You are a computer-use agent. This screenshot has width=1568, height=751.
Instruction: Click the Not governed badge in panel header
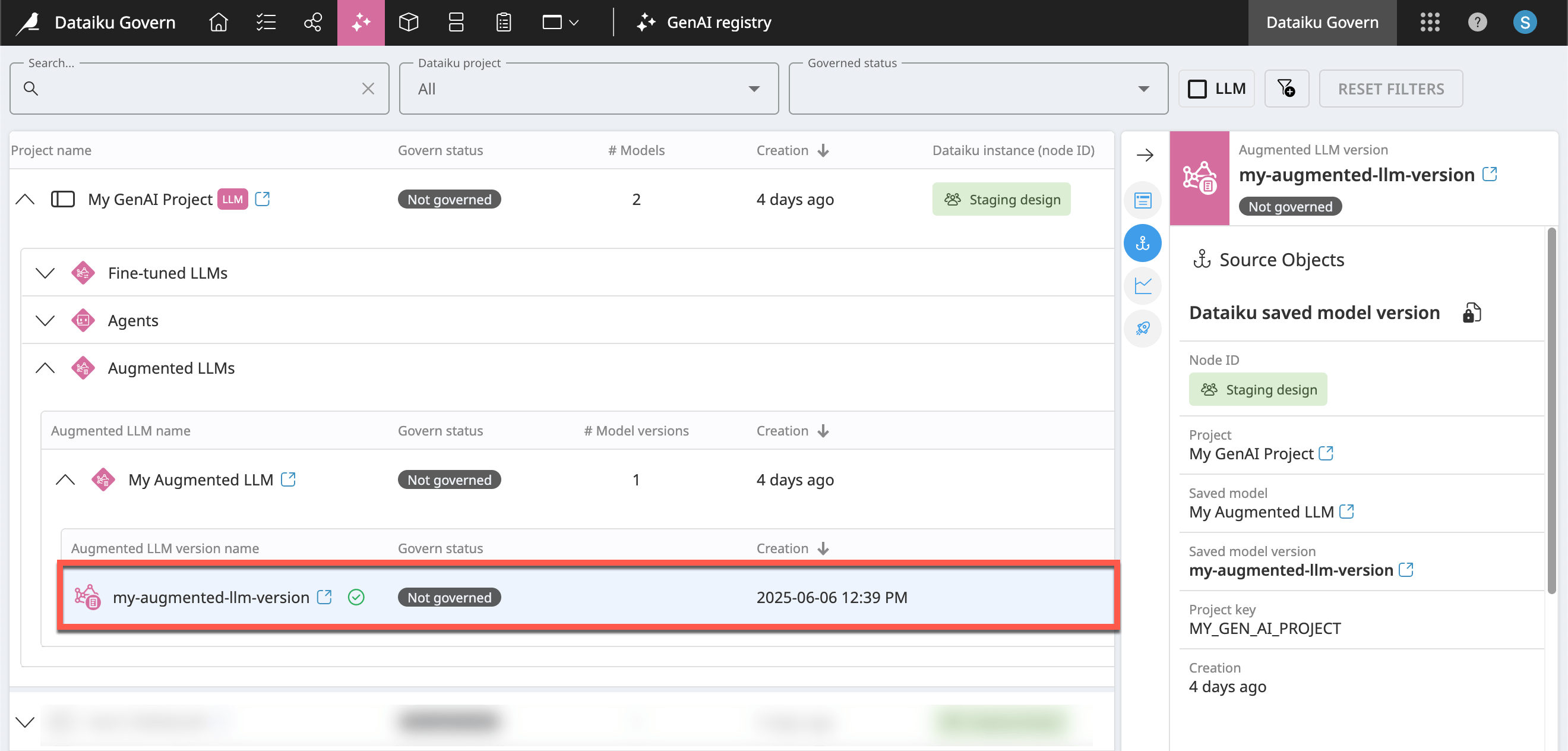point(1290,207)
